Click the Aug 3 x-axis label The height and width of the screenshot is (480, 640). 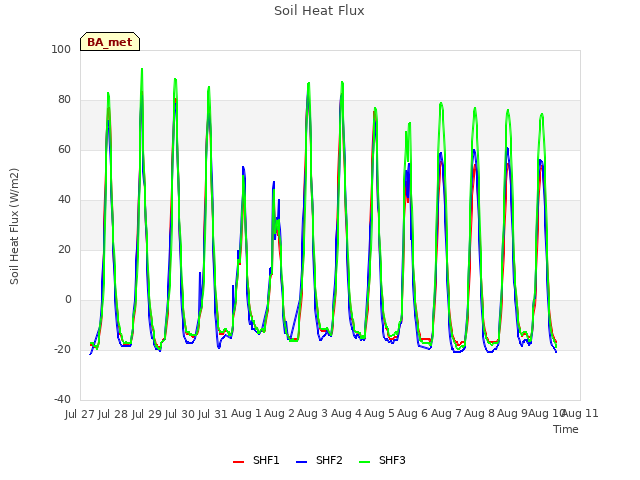(x=313, y=413)
